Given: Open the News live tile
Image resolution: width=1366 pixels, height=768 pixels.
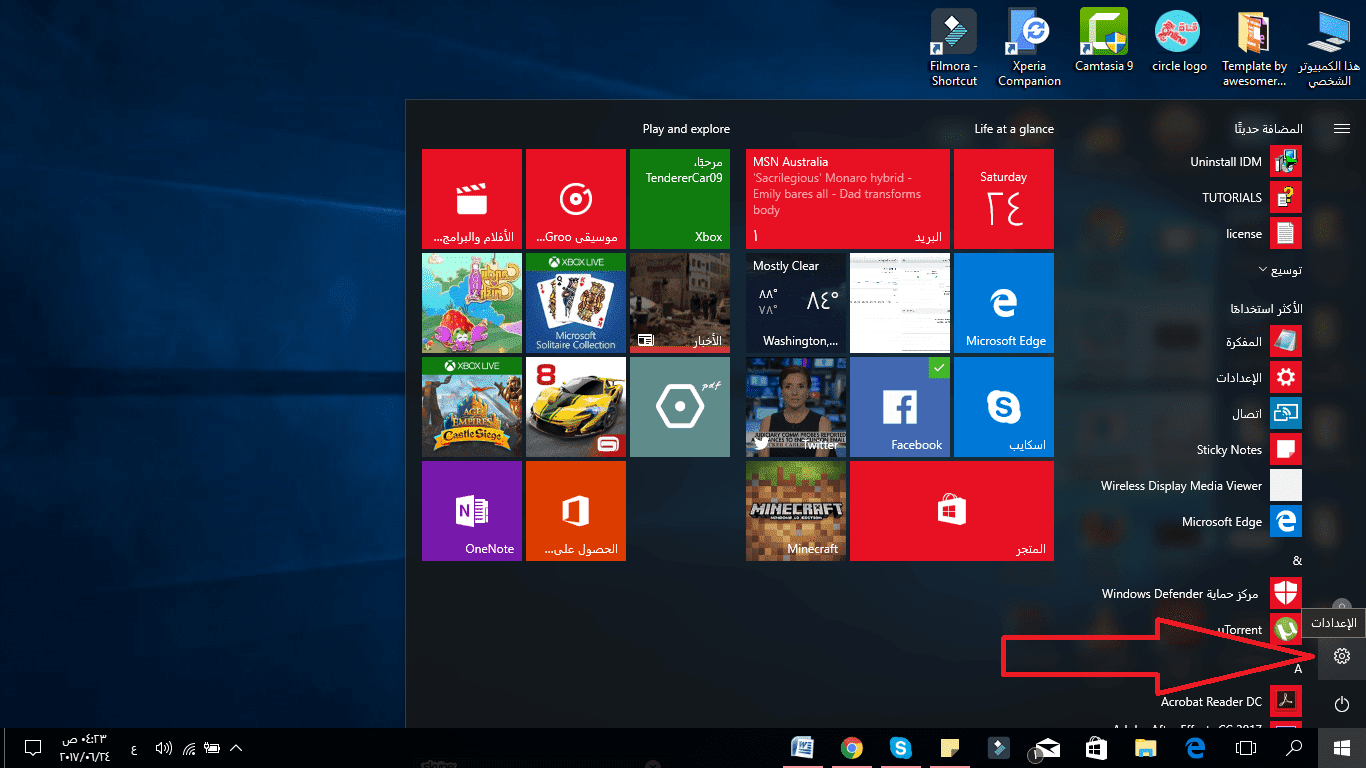Looking at the screenshot, I should (x=680, y=303).
